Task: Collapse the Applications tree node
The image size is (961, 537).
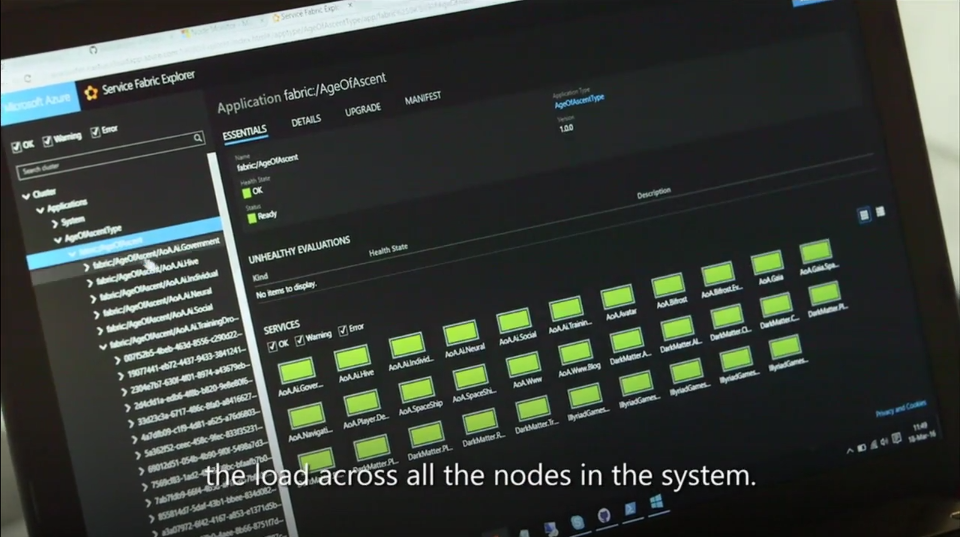Action: (x=40, y=210)
